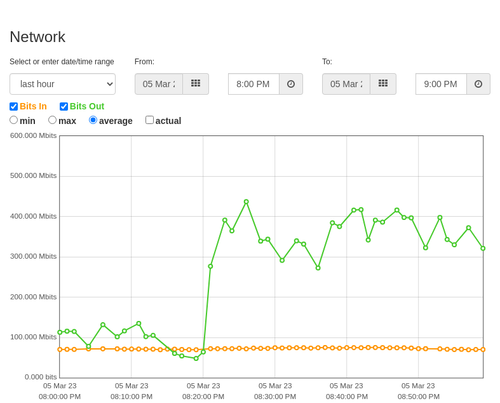Select the max radio button

pyautogui.click(x=52, y=120)
